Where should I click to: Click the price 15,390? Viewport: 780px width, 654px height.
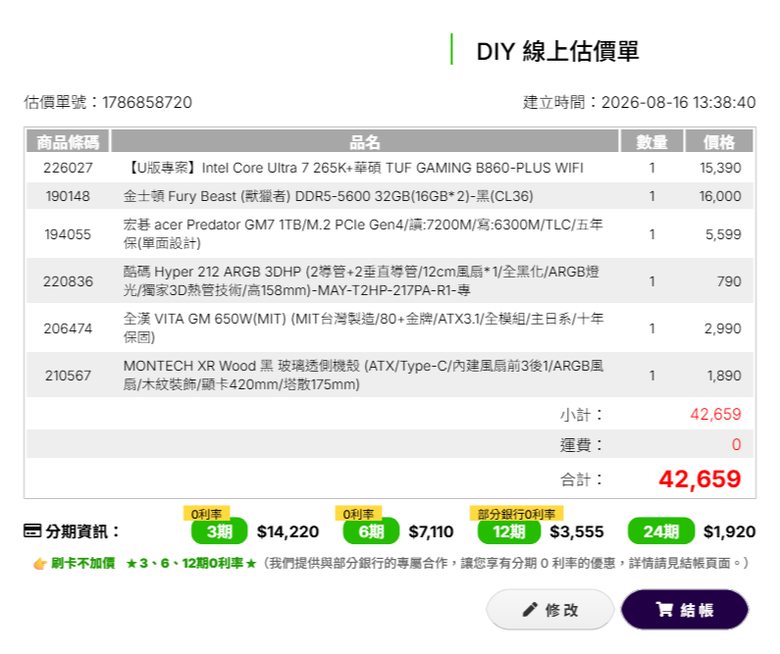tap(720, 168)
